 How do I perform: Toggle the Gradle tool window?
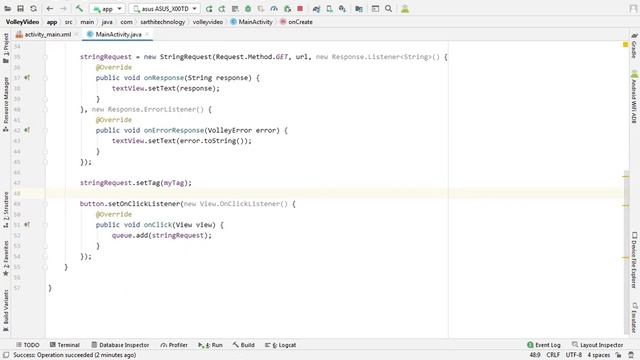634,46
